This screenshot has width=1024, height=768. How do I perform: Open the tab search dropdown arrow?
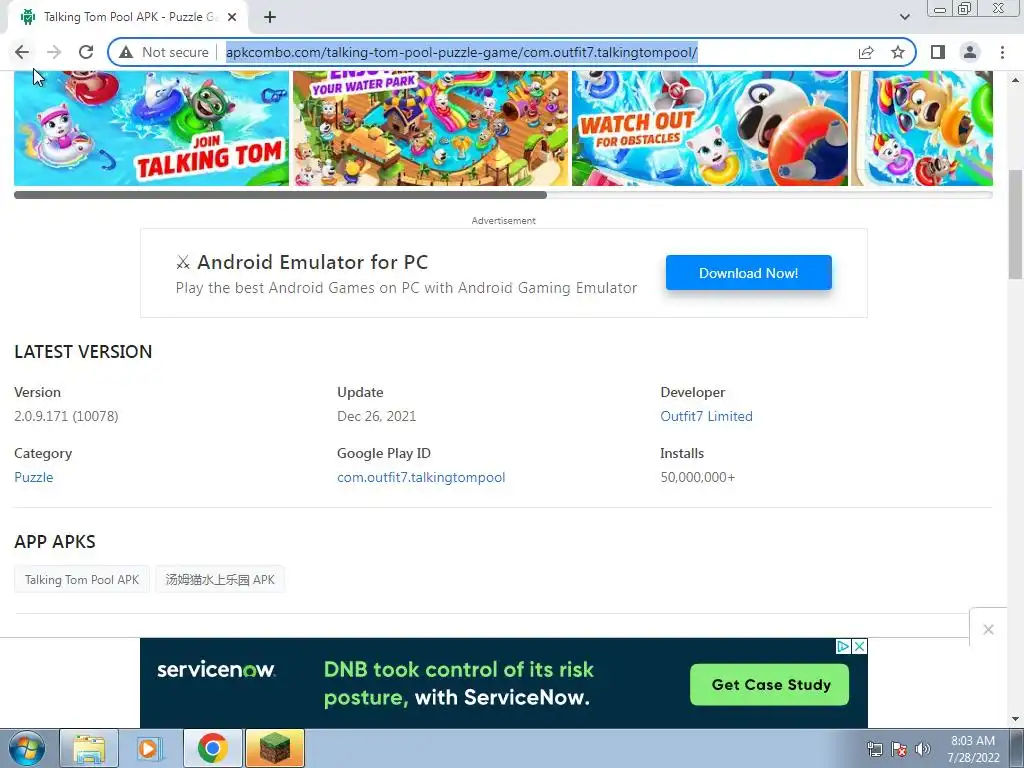904,18
